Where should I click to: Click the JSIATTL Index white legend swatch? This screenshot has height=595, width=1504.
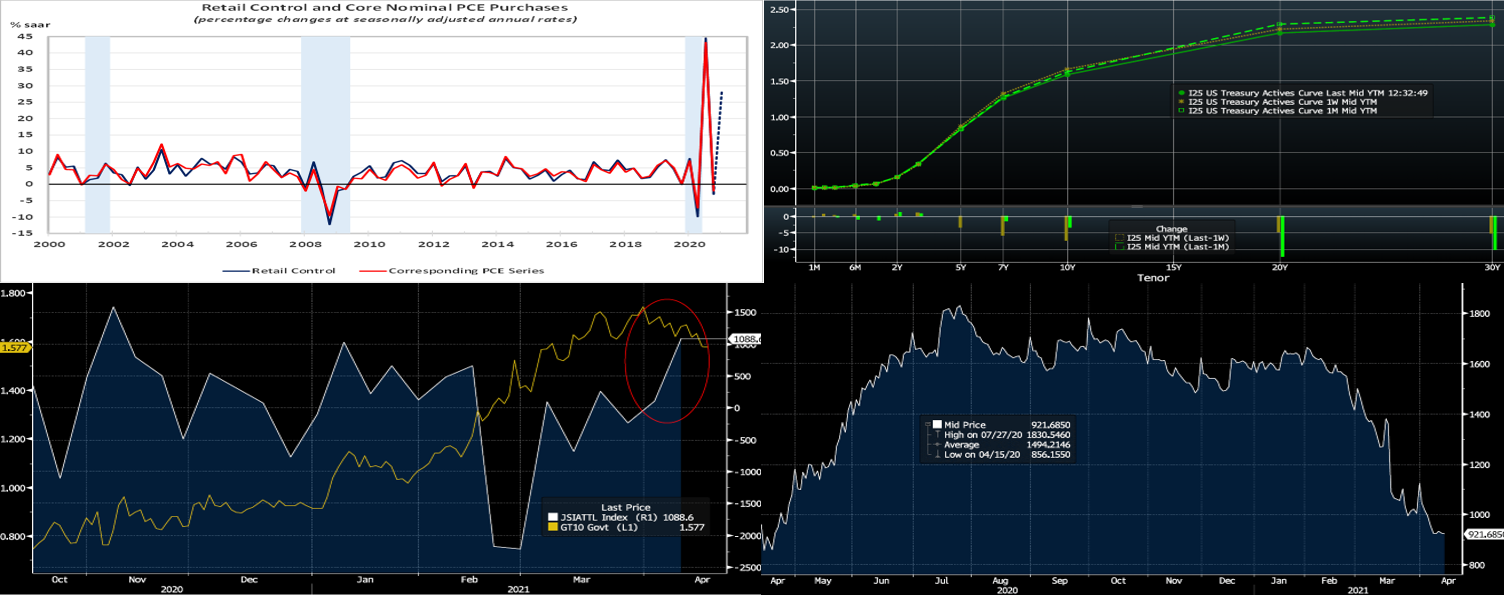552,516
